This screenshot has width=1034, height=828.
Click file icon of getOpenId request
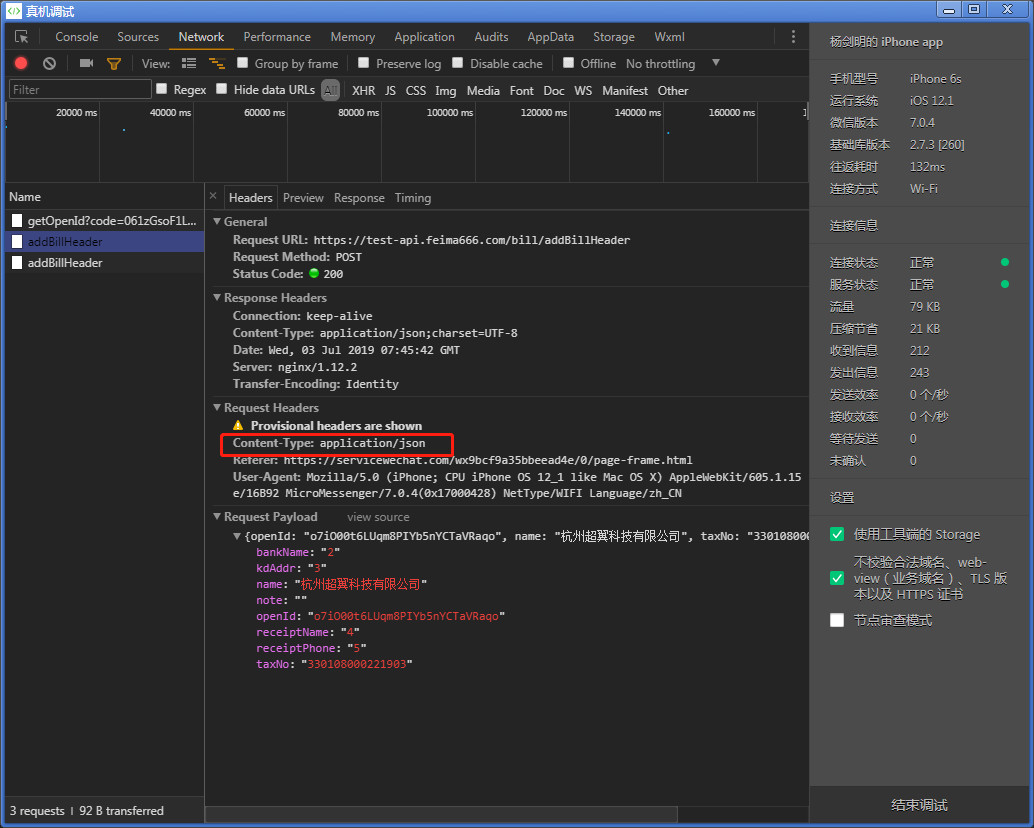[x=17, y=221]
